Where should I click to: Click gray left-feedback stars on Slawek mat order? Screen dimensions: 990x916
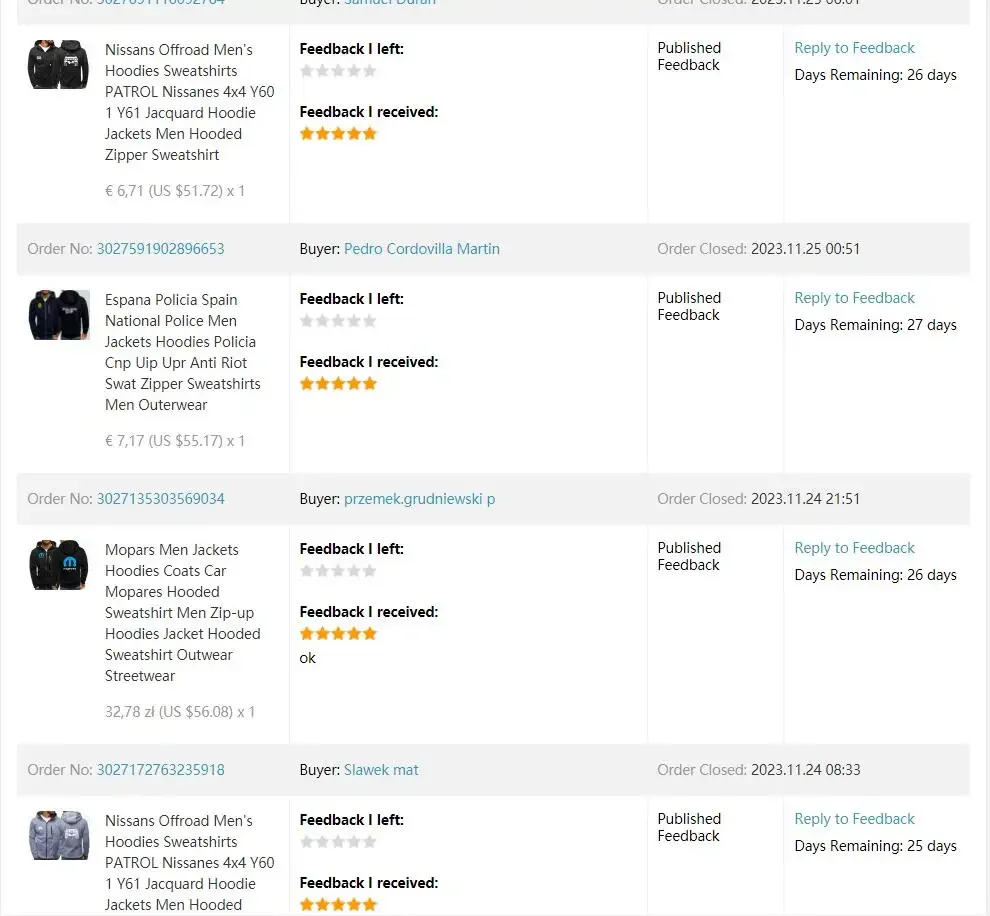pos(338,842)
